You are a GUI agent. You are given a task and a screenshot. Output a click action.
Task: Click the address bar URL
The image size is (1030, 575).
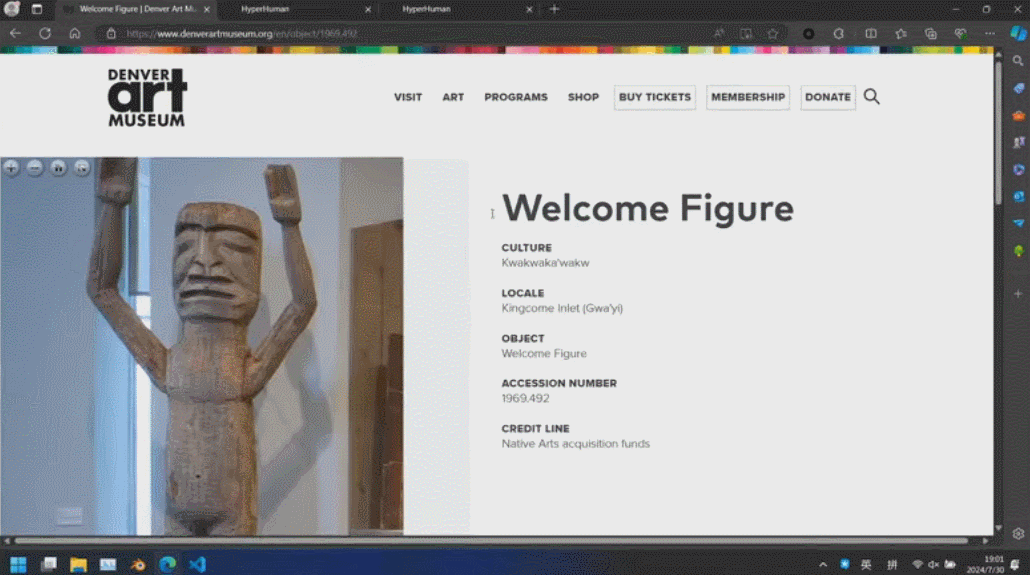click(x=242, y=34)
